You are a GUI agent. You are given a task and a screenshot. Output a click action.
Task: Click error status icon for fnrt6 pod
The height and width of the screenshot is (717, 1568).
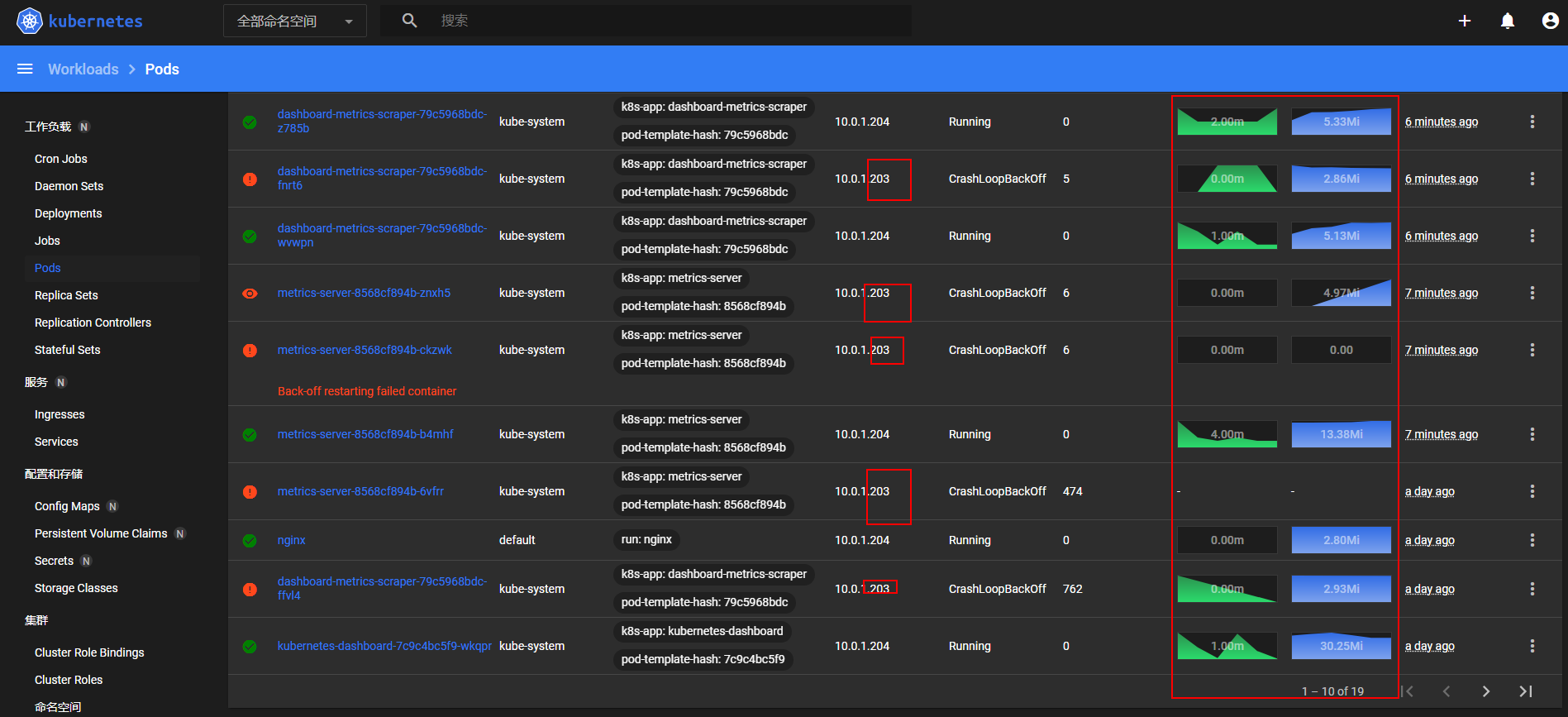250,179
